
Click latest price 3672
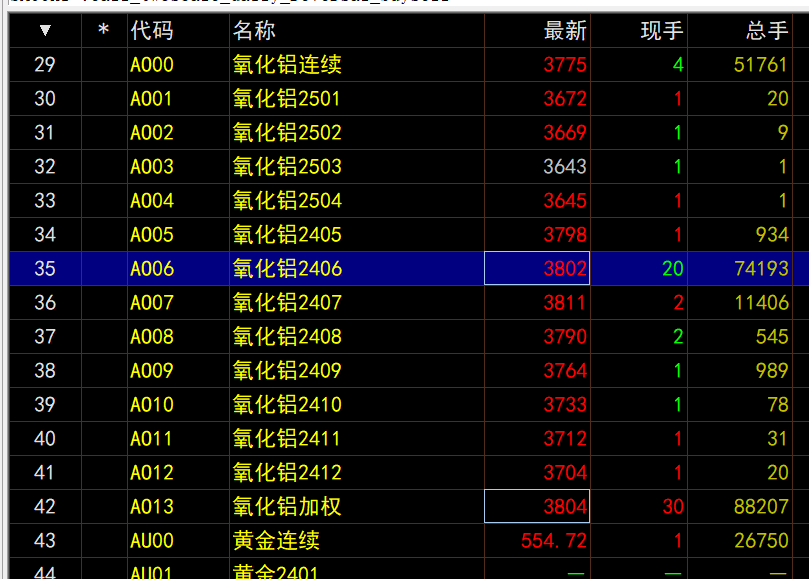click(x=565, y=99)
